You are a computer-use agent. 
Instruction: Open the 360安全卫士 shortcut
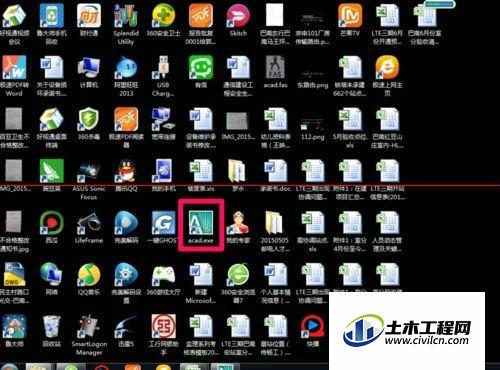[163, 15]
